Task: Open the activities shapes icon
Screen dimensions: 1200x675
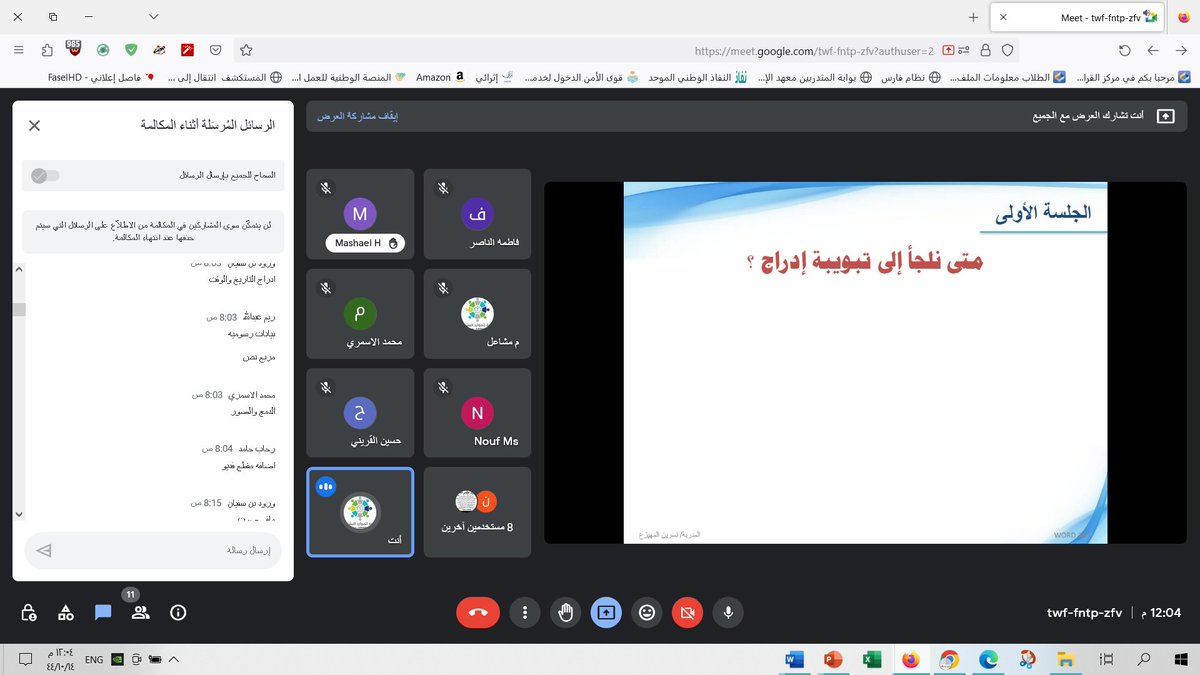Action: coord(65,612)
